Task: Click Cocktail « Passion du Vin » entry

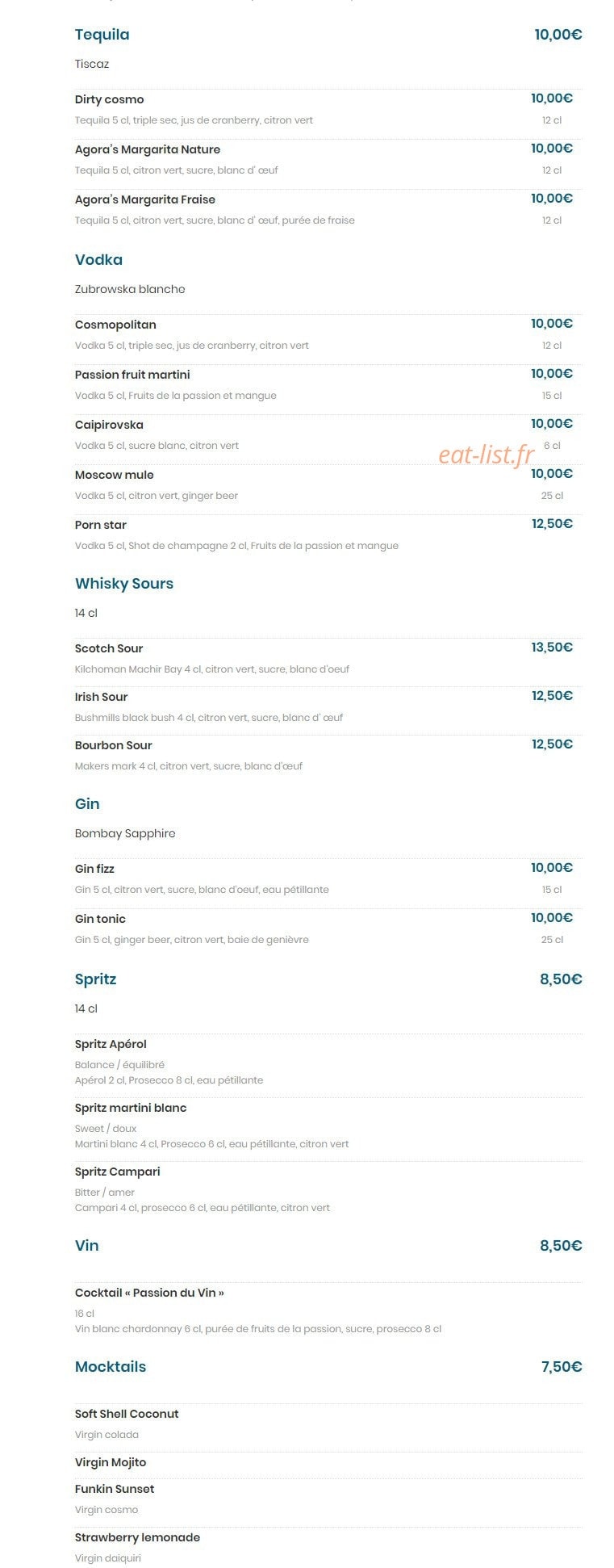Action: click(x=149, y=1293)
